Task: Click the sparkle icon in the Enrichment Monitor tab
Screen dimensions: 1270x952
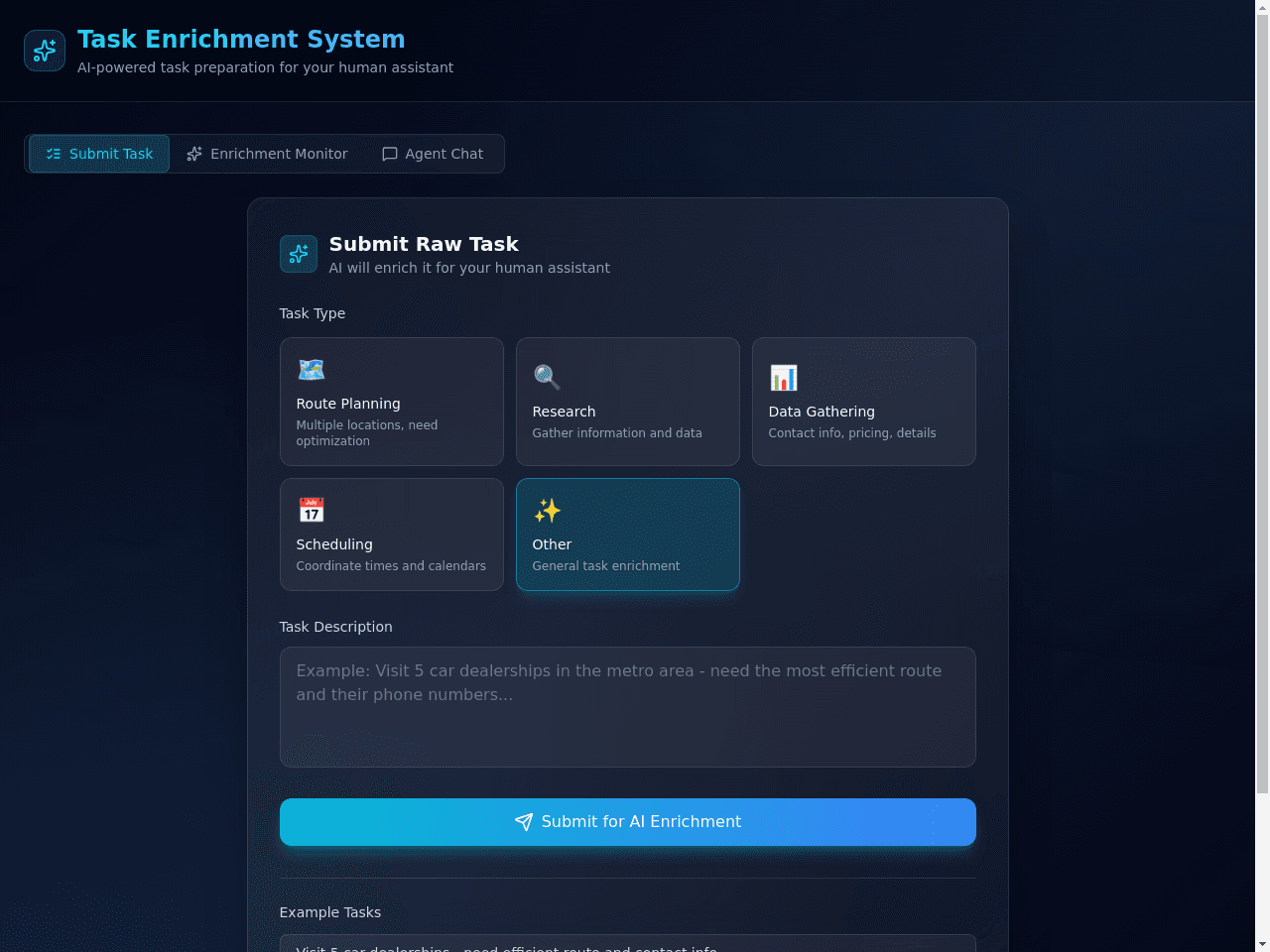Action: point(194,154)
